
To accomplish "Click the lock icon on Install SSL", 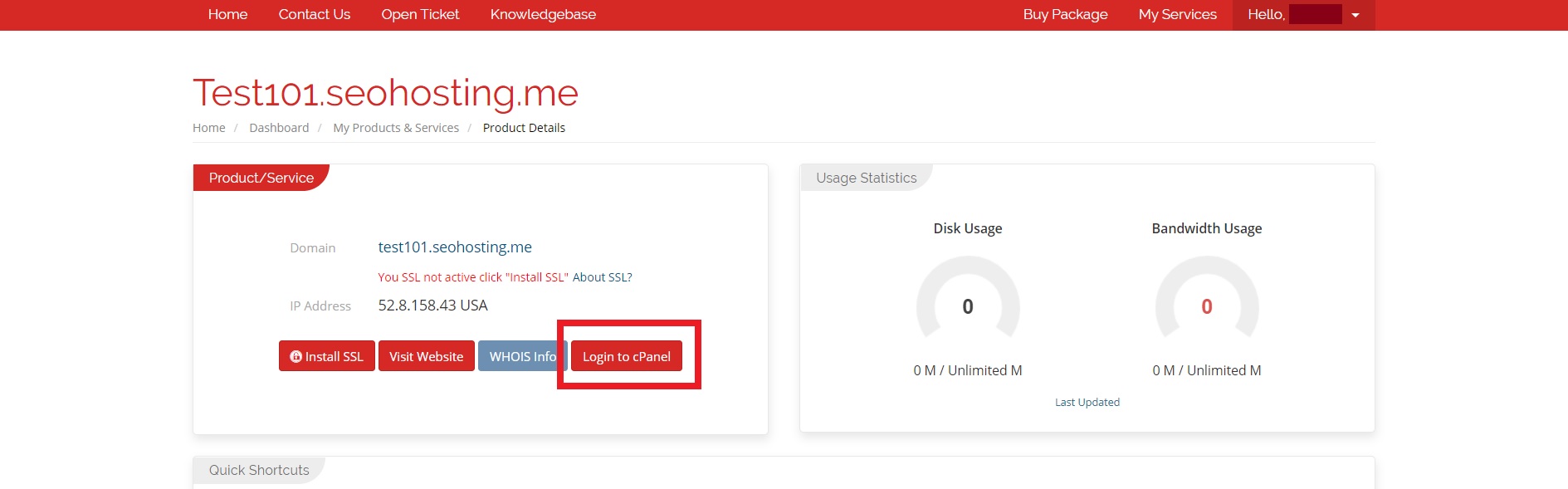I will [296, 356].
